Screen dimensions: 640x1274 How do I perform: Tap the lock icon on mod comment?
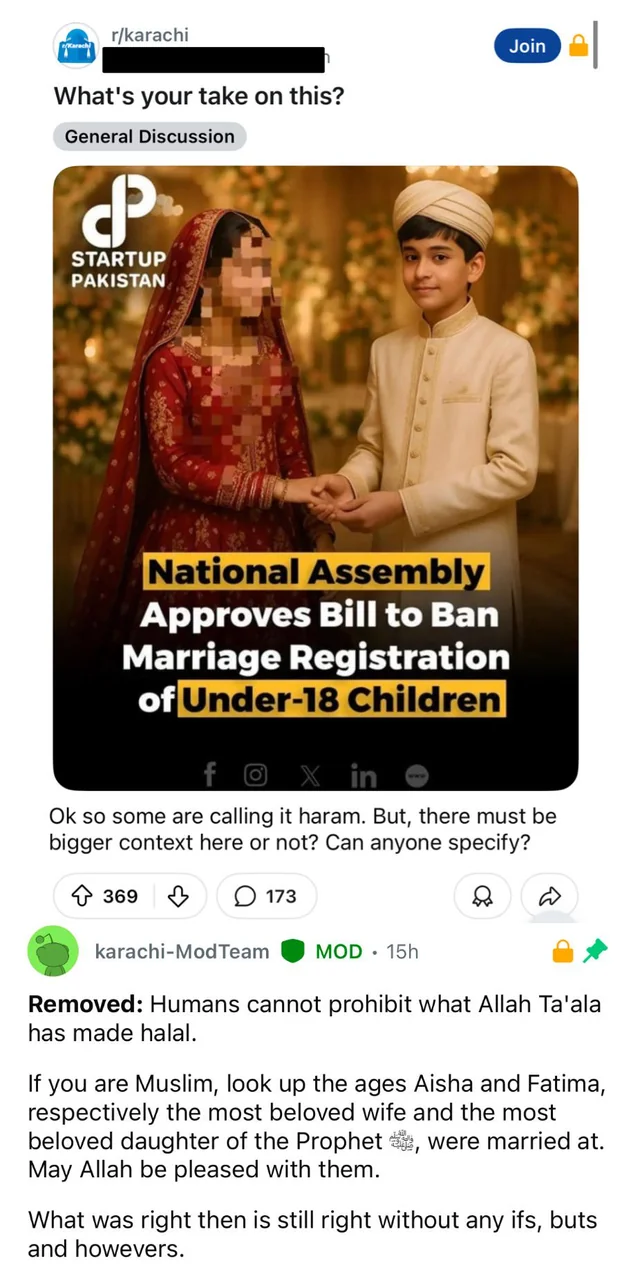click(563, 952)
